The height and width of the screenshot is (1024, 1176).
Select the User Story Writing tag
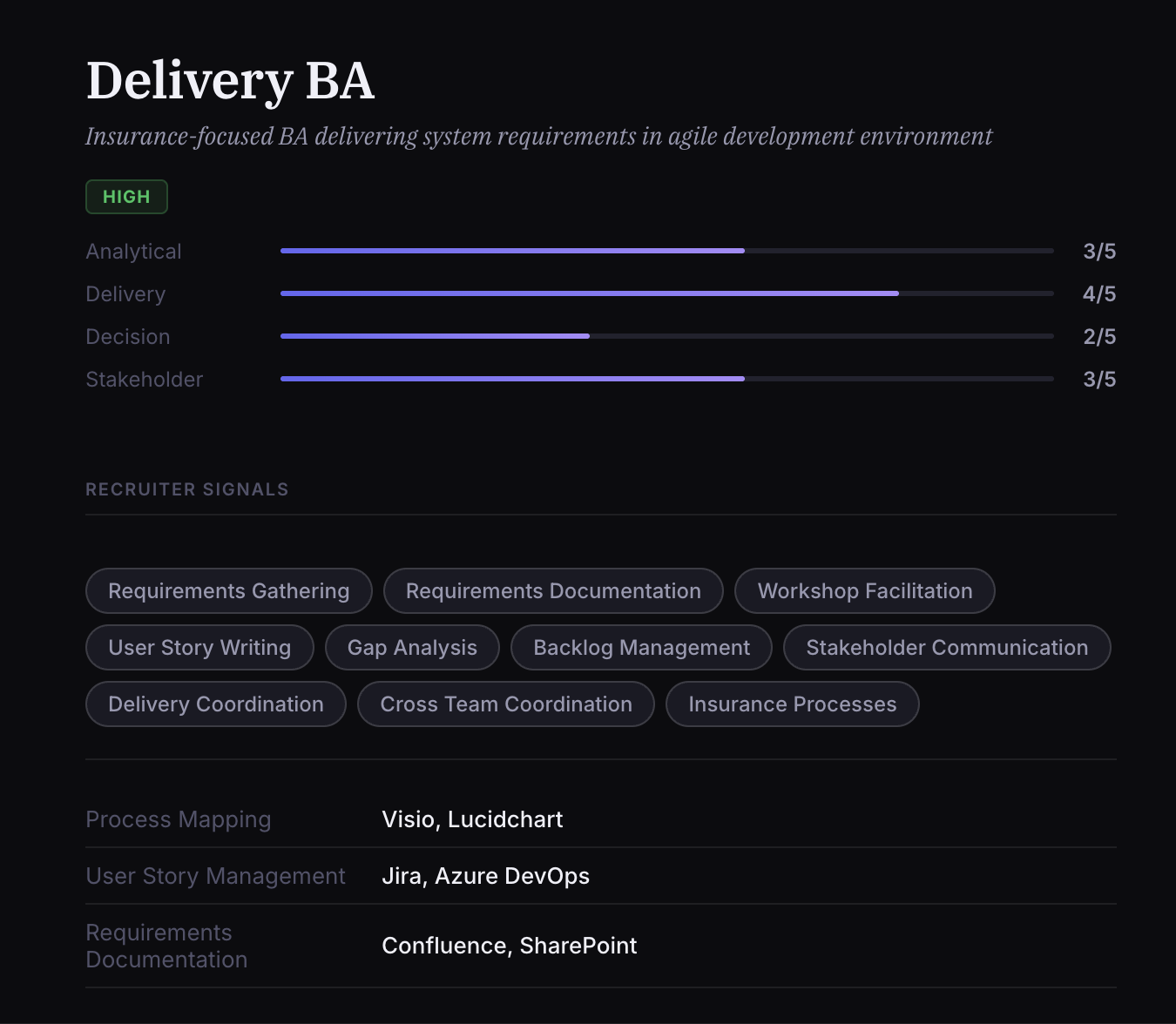pyautogui.click(x=199, y=647)
